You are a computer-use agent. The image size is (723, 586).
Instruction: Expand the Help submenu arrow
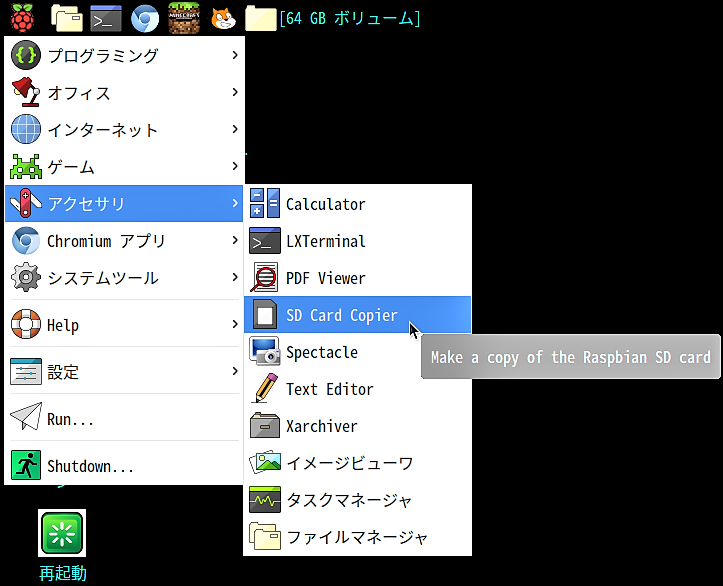tap(235, 324)
